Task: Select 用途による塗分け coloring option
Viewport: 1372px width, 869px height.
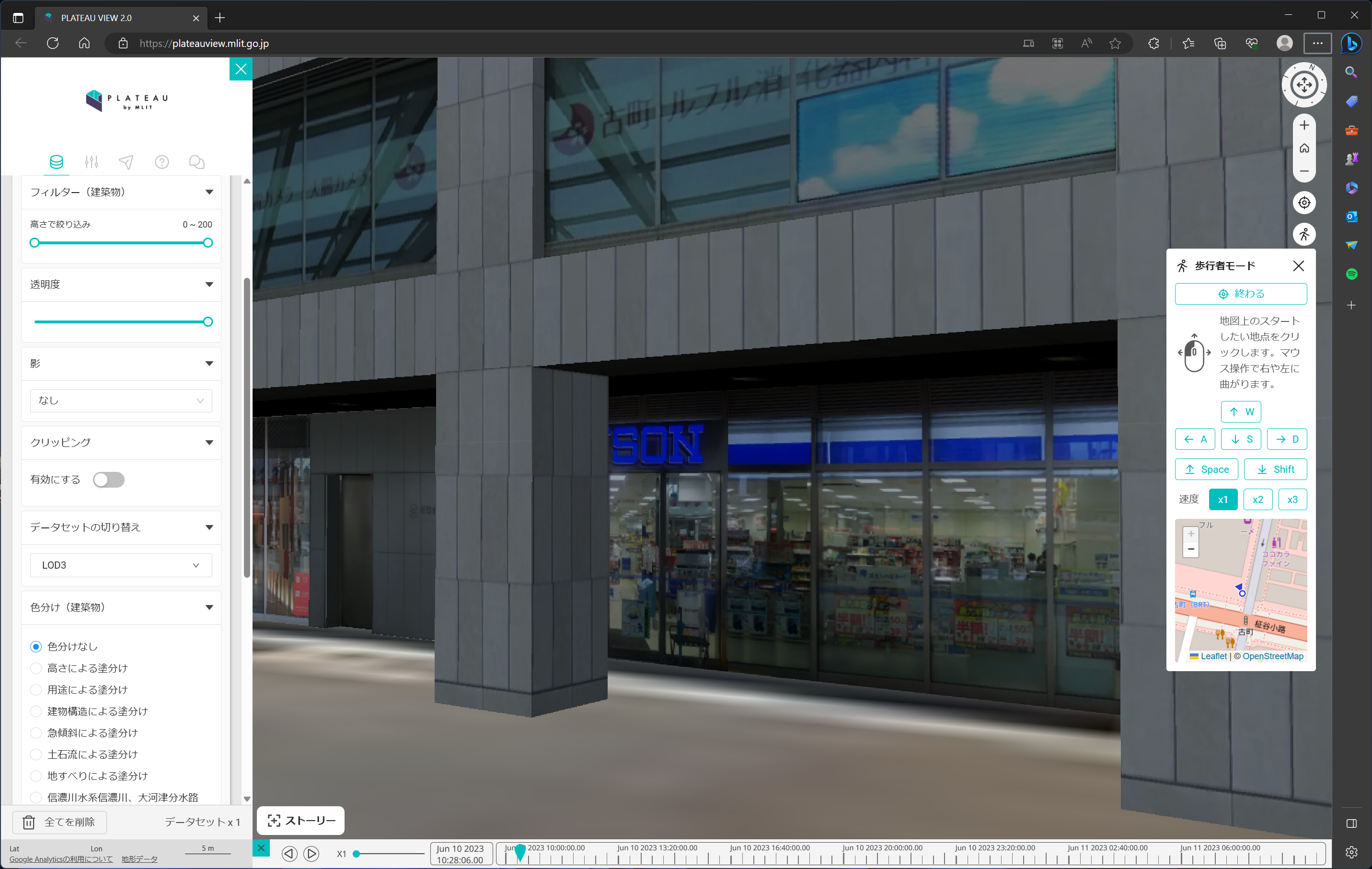Action: click(36, 690)
